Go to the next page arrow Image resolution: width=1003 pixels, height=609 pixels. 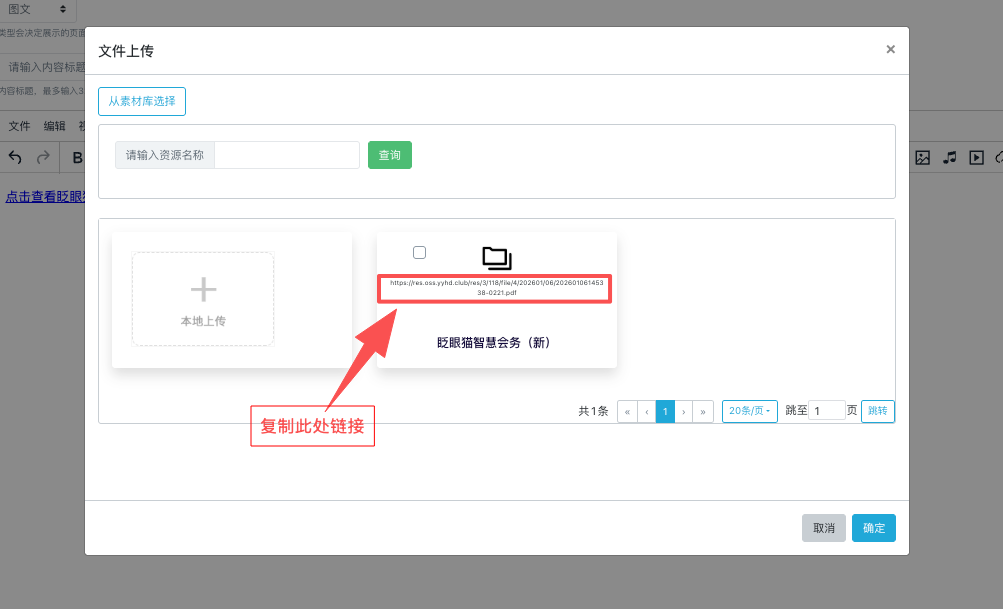tap(684, 411)
